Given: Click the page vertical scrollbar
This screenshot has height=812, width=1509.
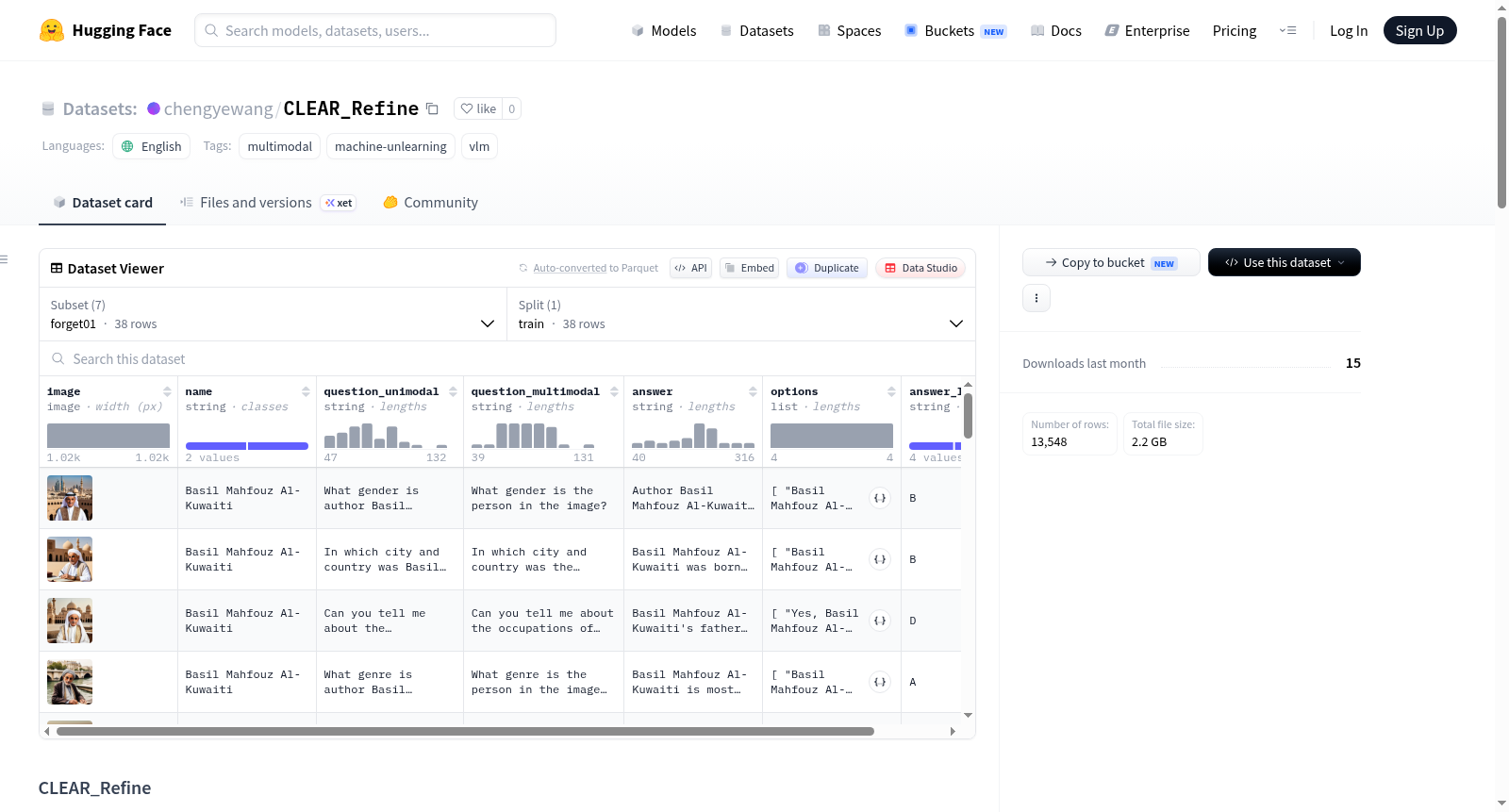Looking at the screenshot, I should click(x=1501, y=113).
